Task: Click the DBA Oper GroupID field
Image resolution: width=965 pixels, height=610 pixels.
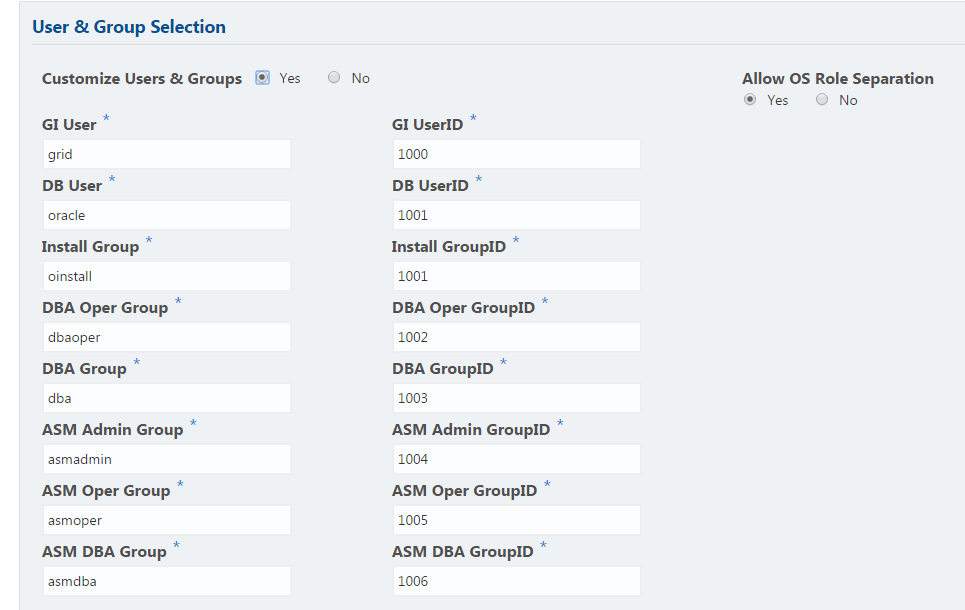Action: [x=516, y=337]
